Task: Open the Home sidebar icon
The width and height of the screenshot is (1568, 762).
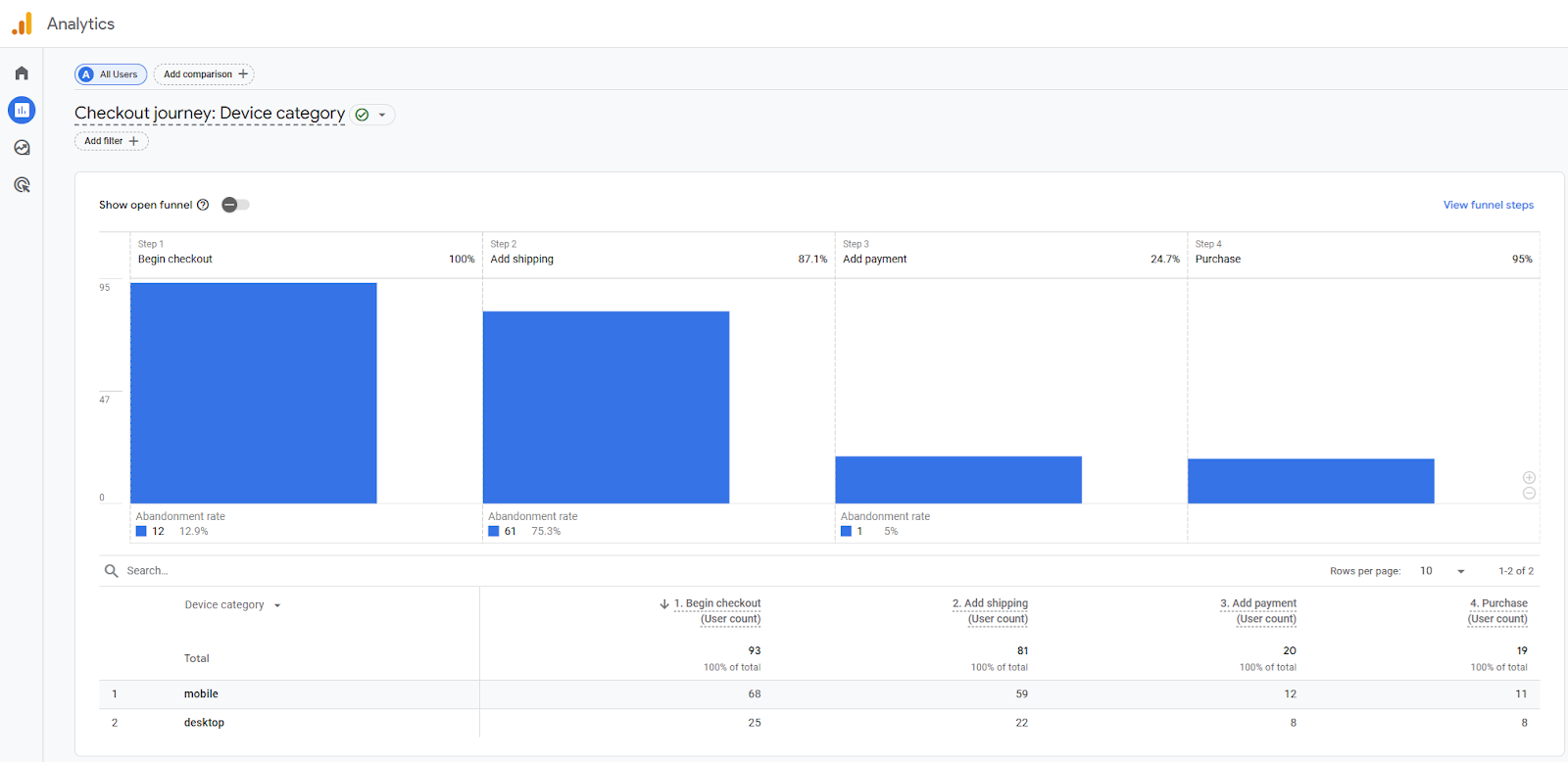Action: (22, 73)
